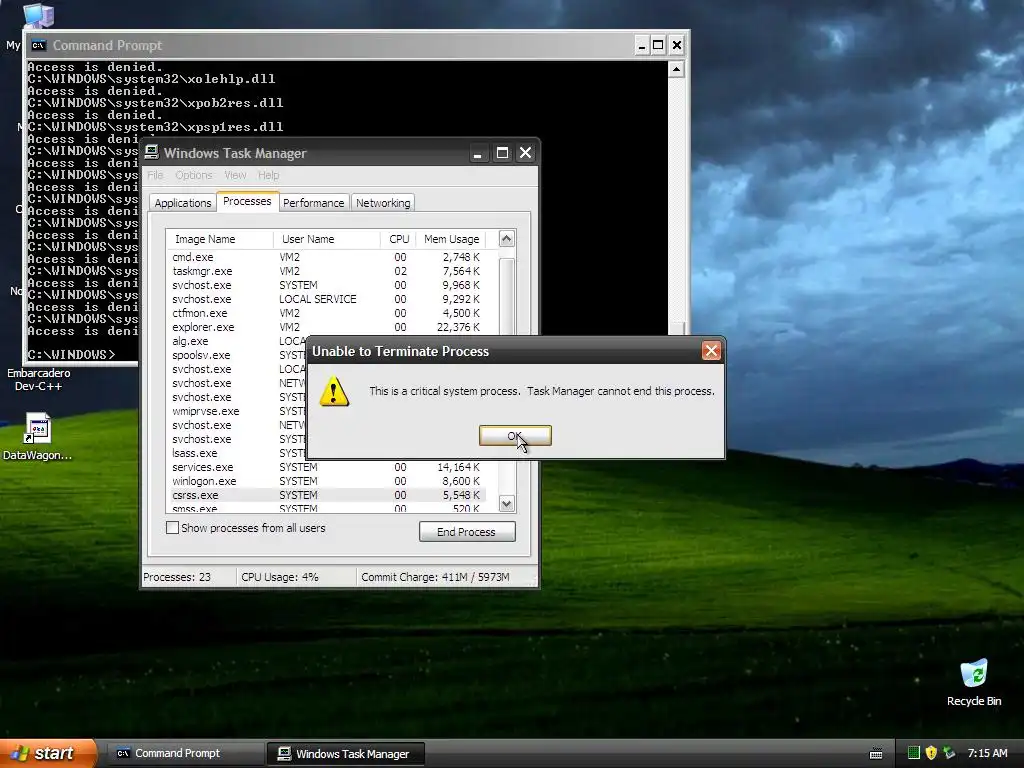Open the File menu in Task Manager
This screenshot has height=768, width=1024.
coord(155,175)
